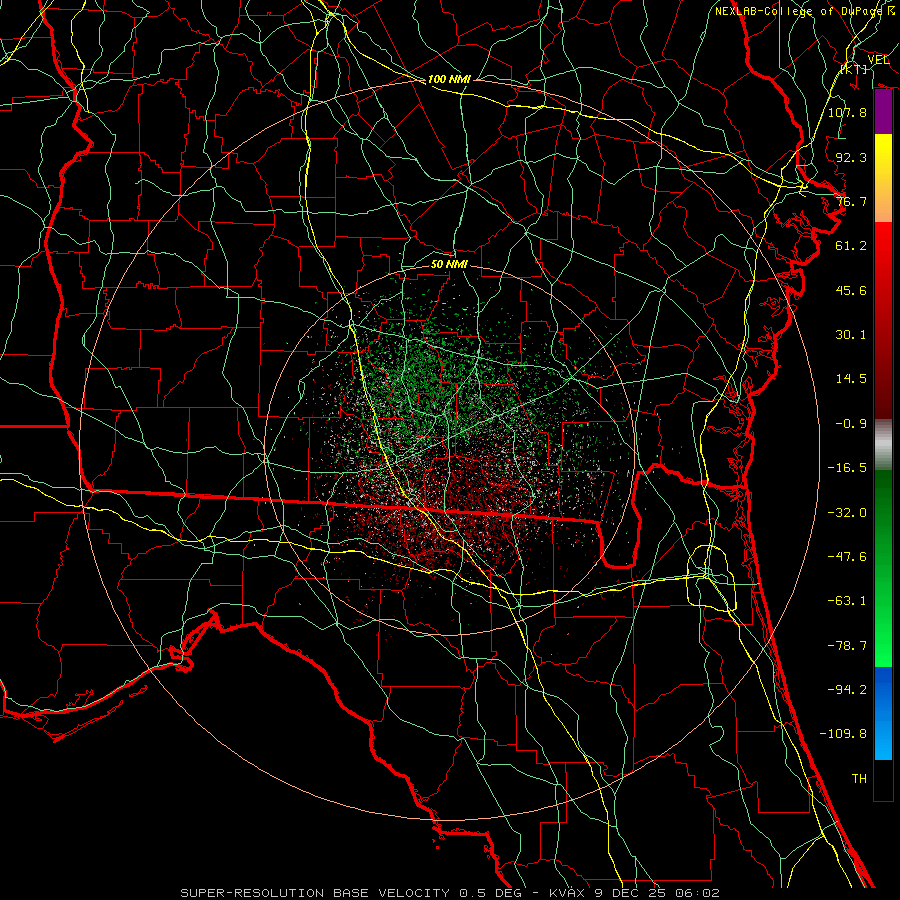Image resolution: width=900 pixels, height=900 pixels.
Task: Click the VEL legend title
Action: click(x=878, y=60)
